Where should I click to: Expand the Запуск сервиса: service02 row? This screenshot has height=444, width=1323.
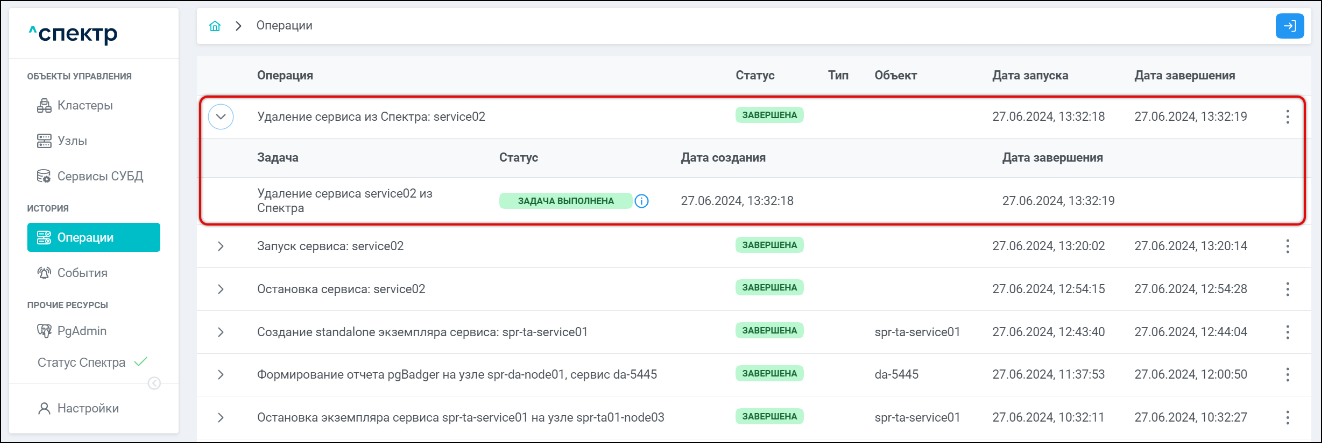[x=220, y=246]
